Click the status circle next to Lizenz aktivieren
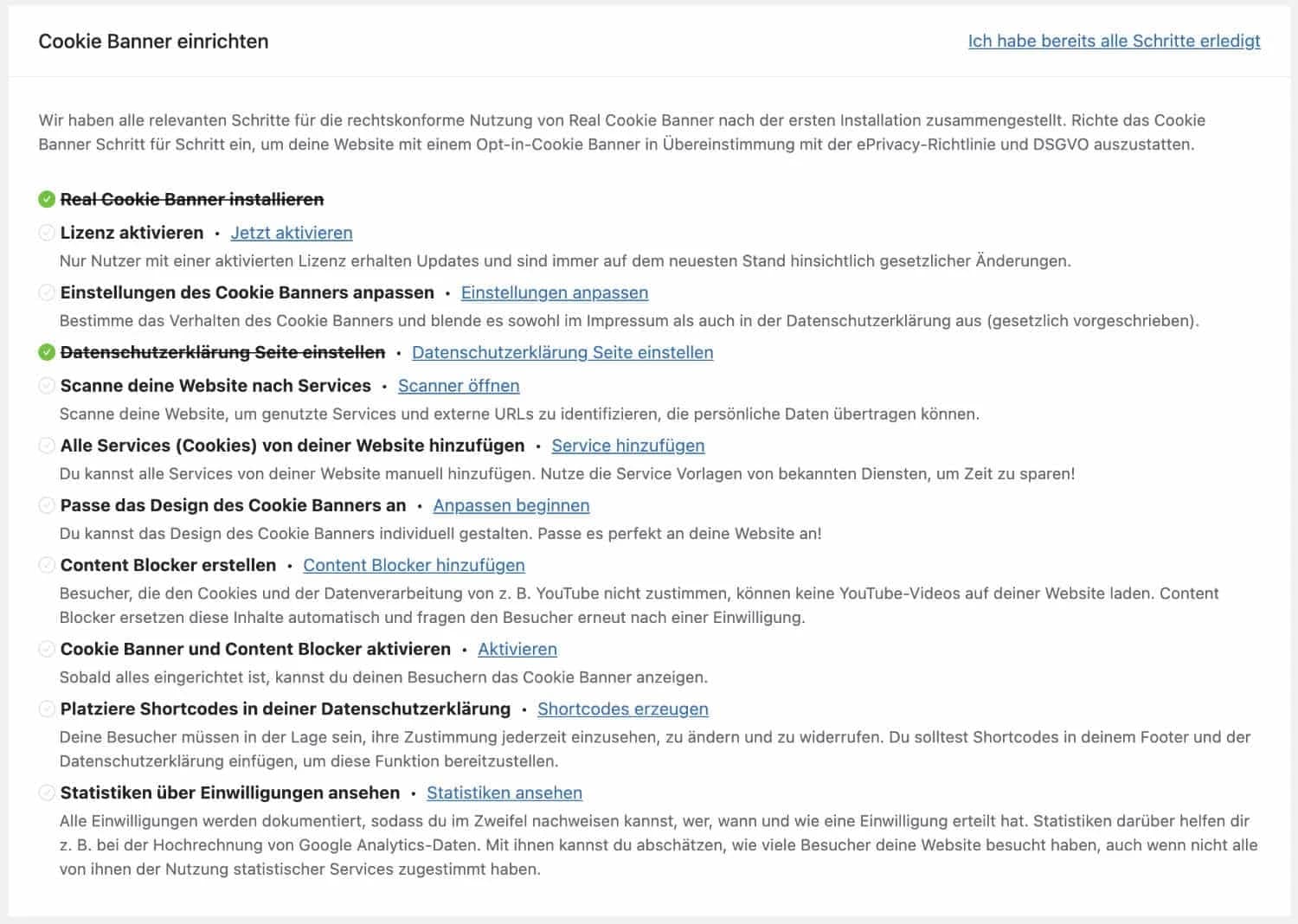 (x=47, y=233)
